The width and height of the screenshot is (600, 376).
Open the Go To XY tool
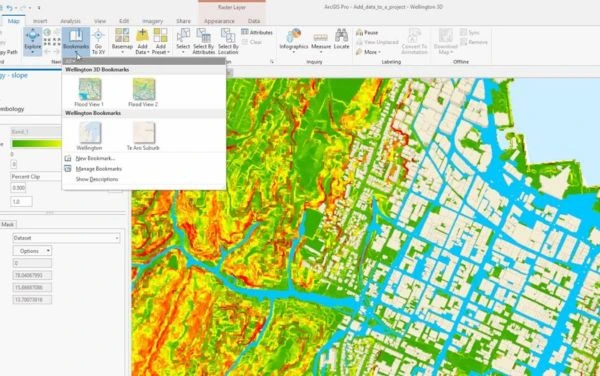(98, 41)
